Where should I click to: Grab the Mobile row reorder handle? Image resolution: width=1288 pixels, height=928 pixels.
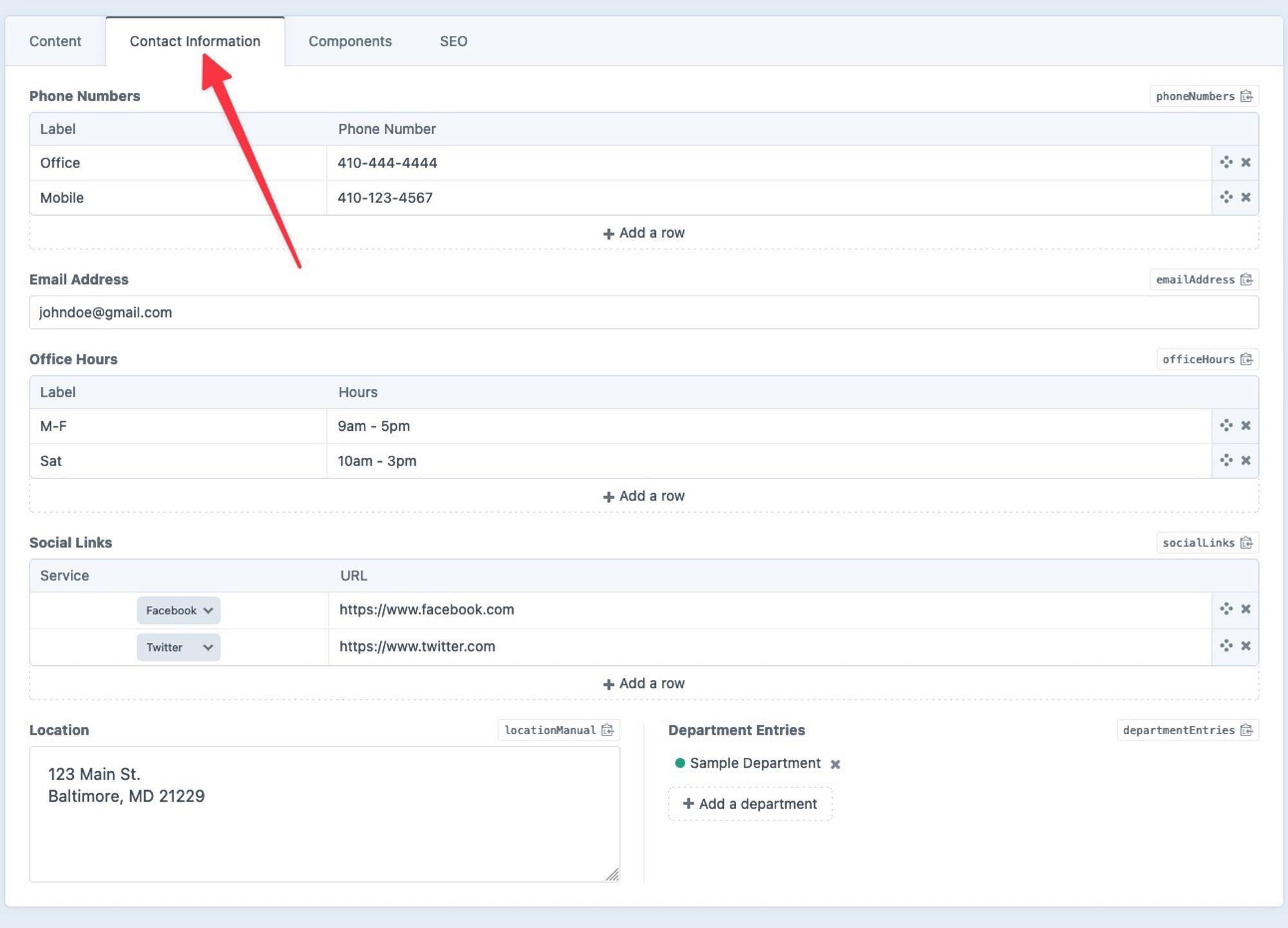tap(1226, 197)
